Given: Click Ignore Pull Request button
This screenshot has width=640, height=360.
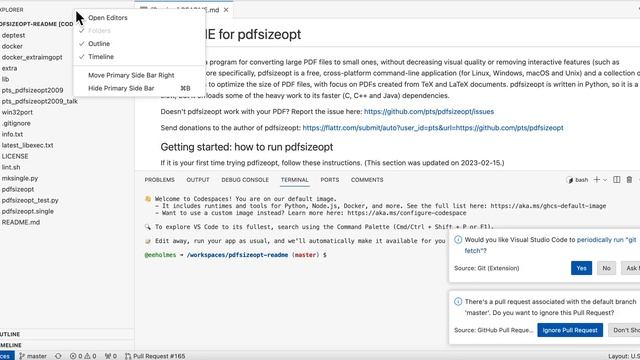Looking at the screenshot, I should (x=570, y=330).
